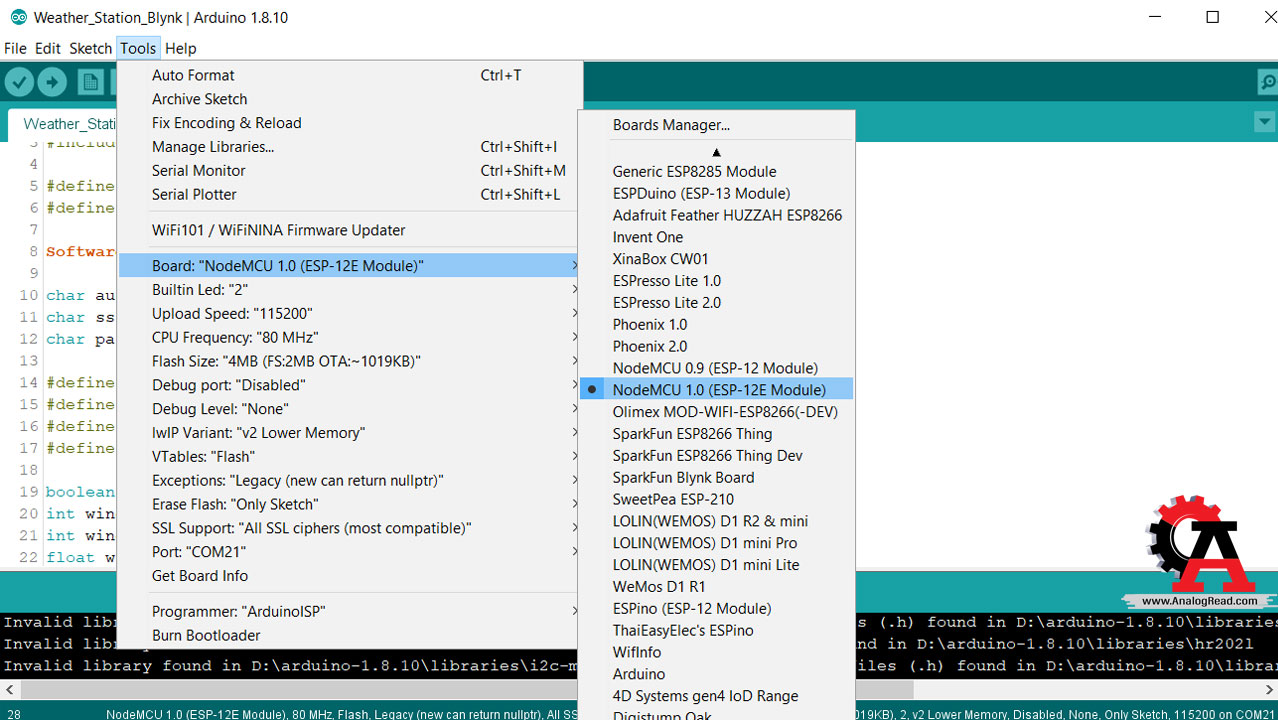
Task: Expand lwIP Variant submenu
Action: [574, 433]
